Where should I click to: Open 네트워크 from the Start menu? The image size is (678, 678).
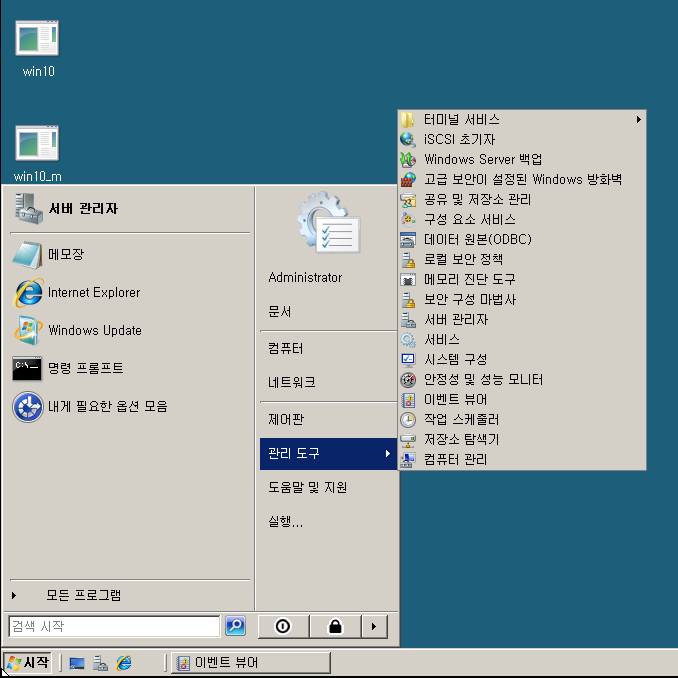(292, 382)
